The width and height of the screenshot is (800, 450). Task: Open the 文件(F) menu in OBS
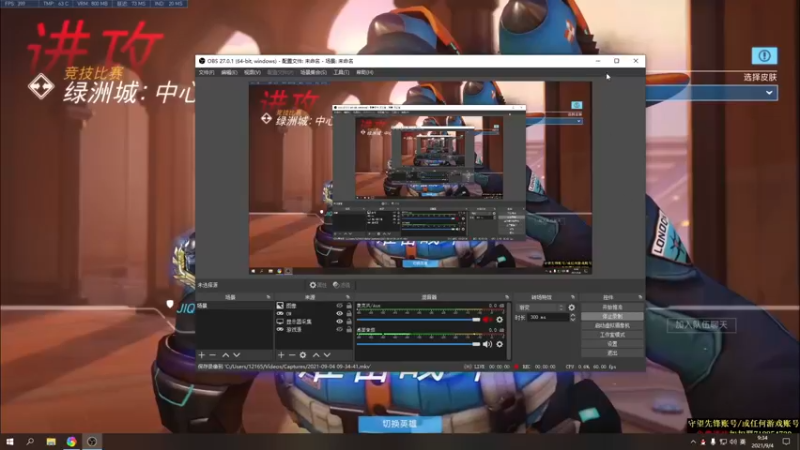point(206,72)
